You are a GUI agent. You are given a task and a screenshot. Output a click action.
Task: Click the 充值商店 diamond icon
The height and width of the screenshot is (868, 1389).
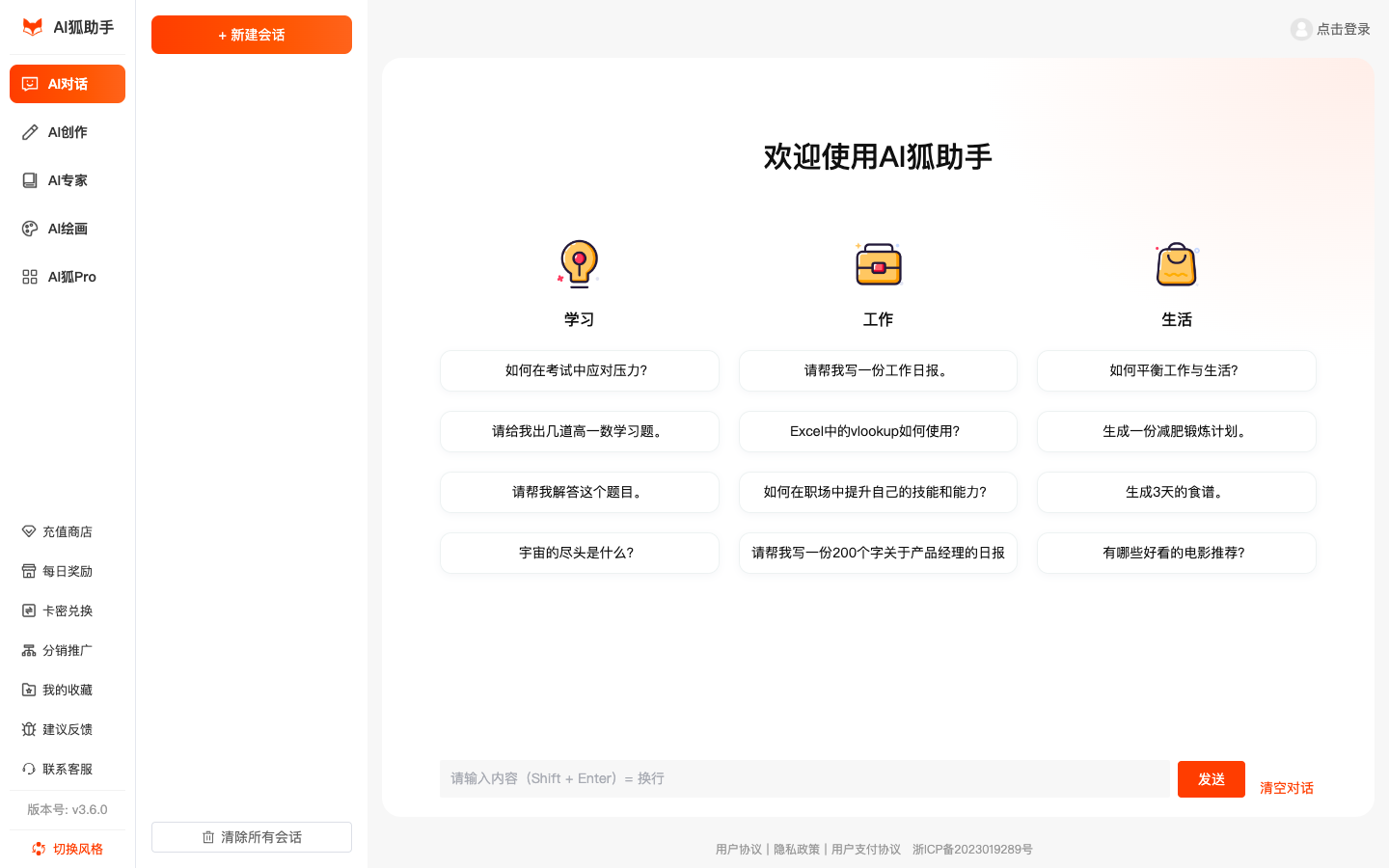29,531
